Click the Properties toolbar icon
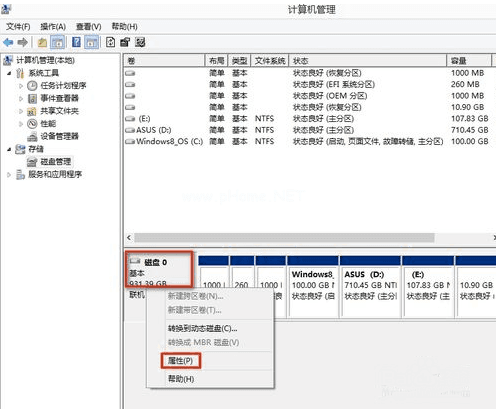 [125, 42]
